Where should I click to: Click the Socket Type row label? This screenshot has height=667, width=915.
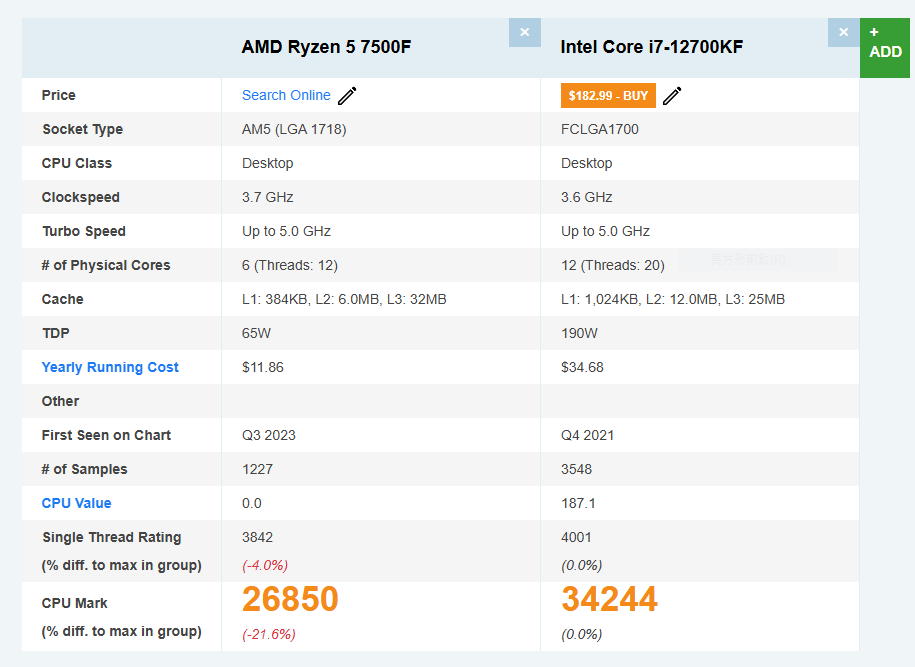pyautogui.click(x=82, y=129)
